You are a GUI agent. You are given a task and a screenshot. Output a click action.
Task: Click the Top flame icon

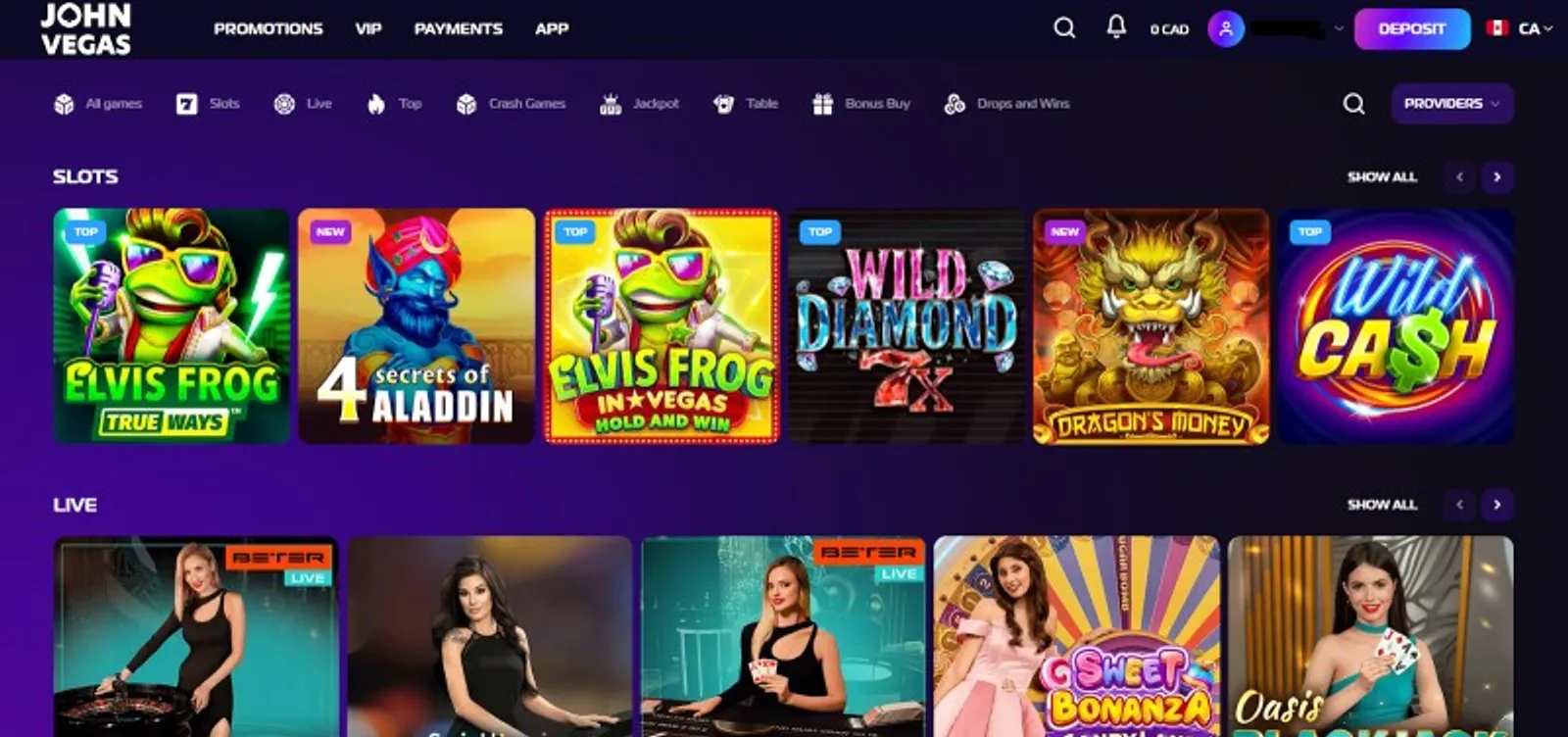(x=376, y=104)
